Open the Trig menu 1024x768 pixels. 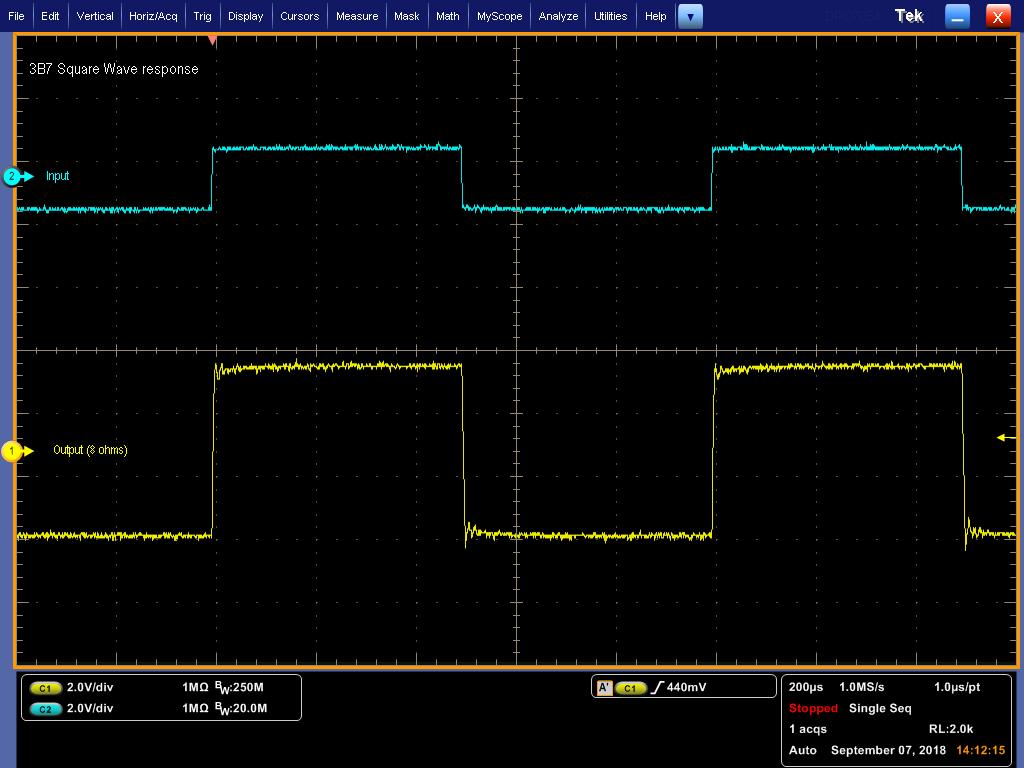click(202, 16)
